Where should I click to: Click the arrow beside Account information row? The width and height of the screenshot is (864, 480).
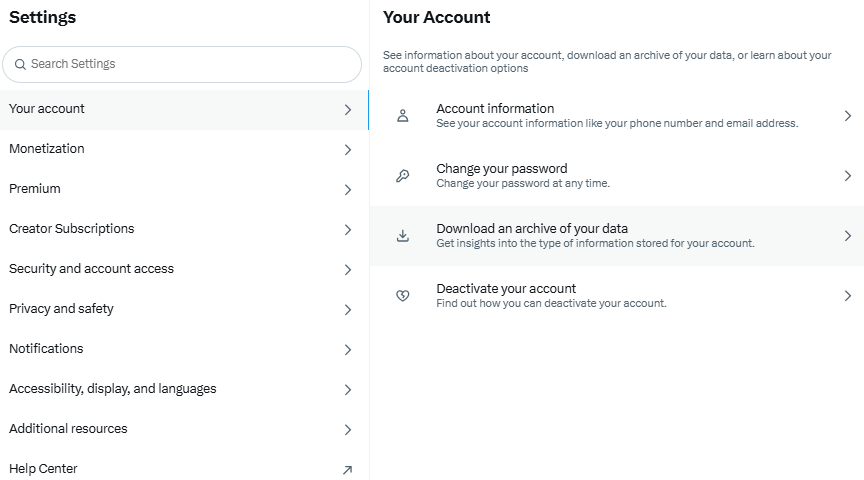(847, 116)
